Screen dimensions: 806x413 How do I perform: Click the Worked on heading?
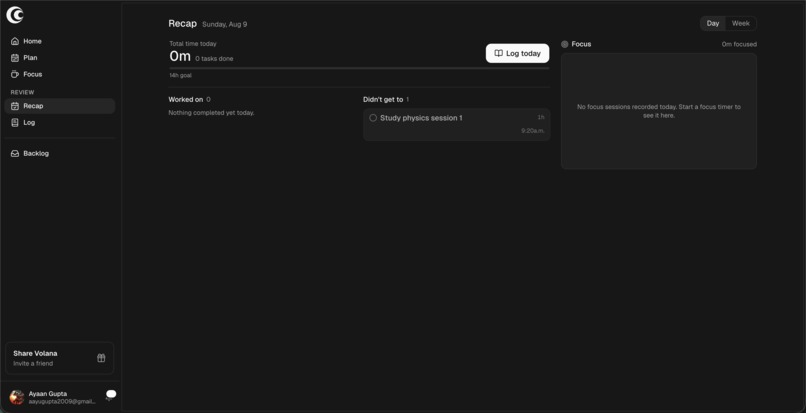tap(186, 99)
